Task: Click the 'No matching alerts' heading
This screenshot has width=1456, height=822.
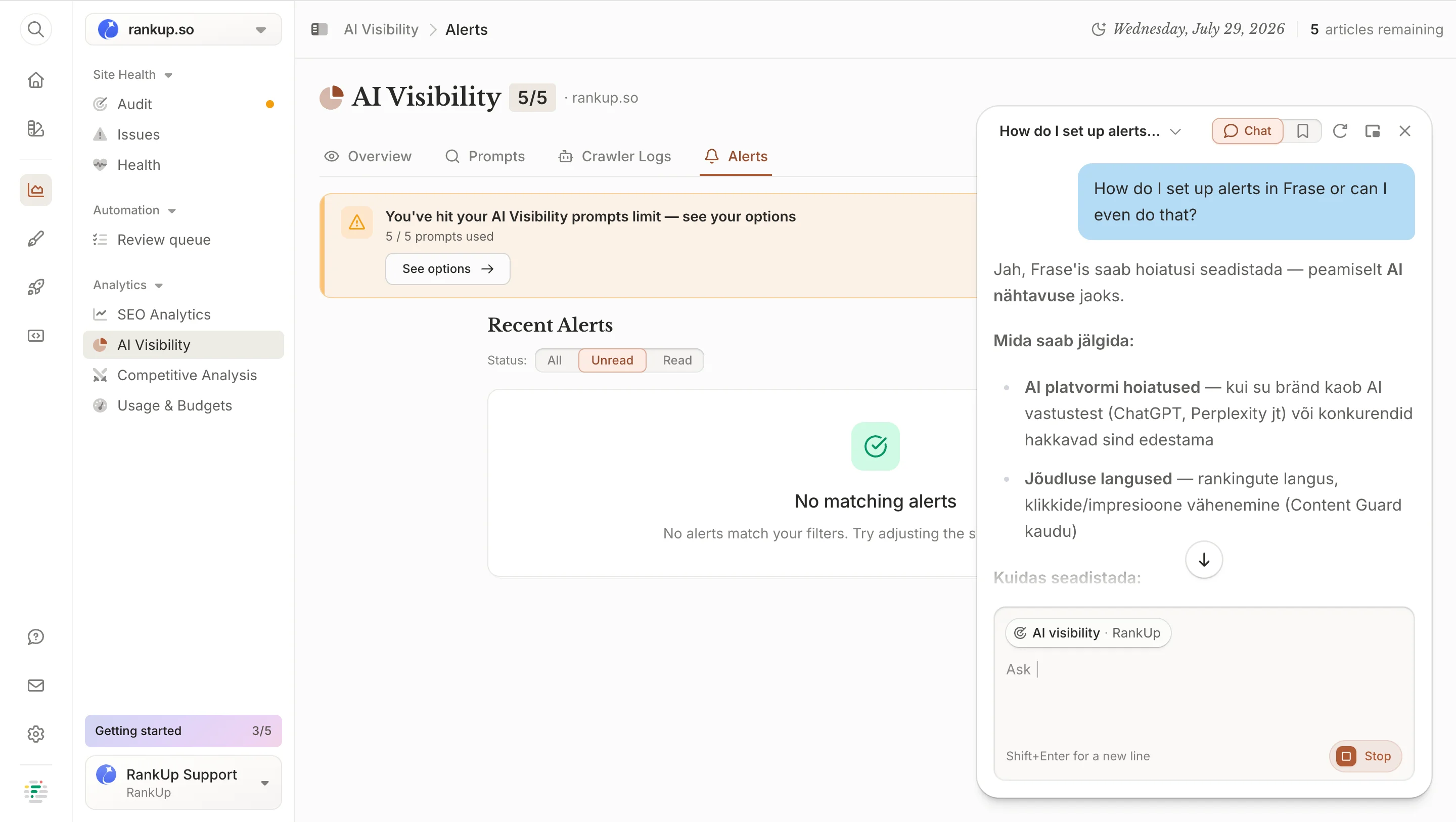Action: click(875, 501)
